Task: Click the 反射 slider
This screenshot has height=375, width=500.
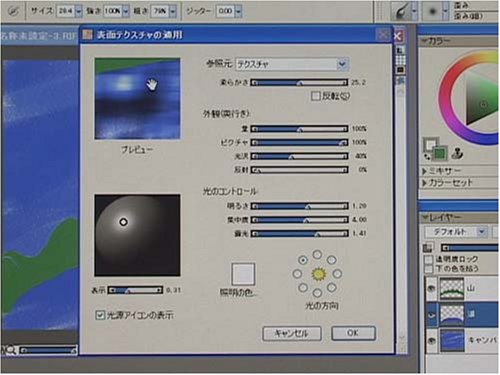Action: coord(299,170)
